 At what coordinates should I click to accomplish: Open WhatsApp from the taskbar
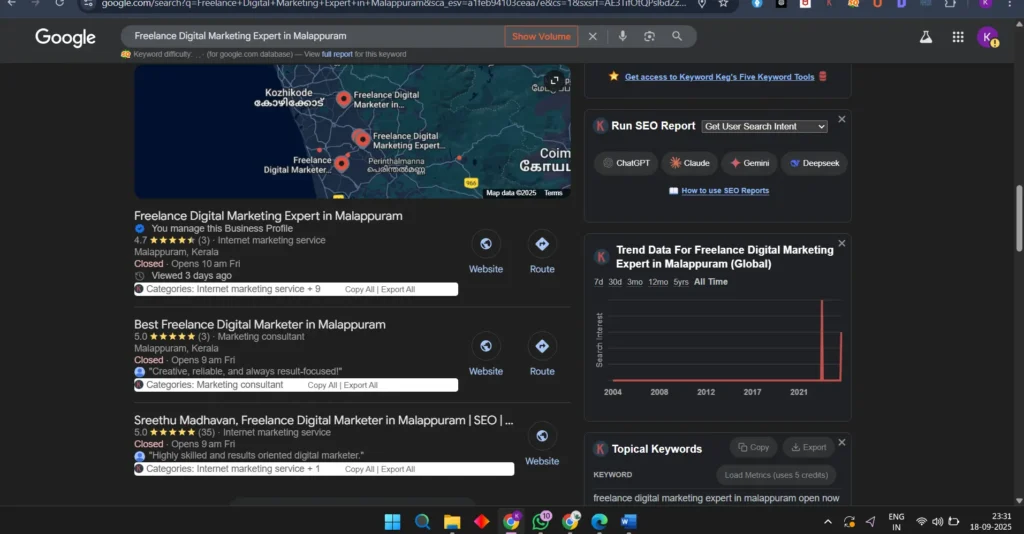(x=541, y=521)
